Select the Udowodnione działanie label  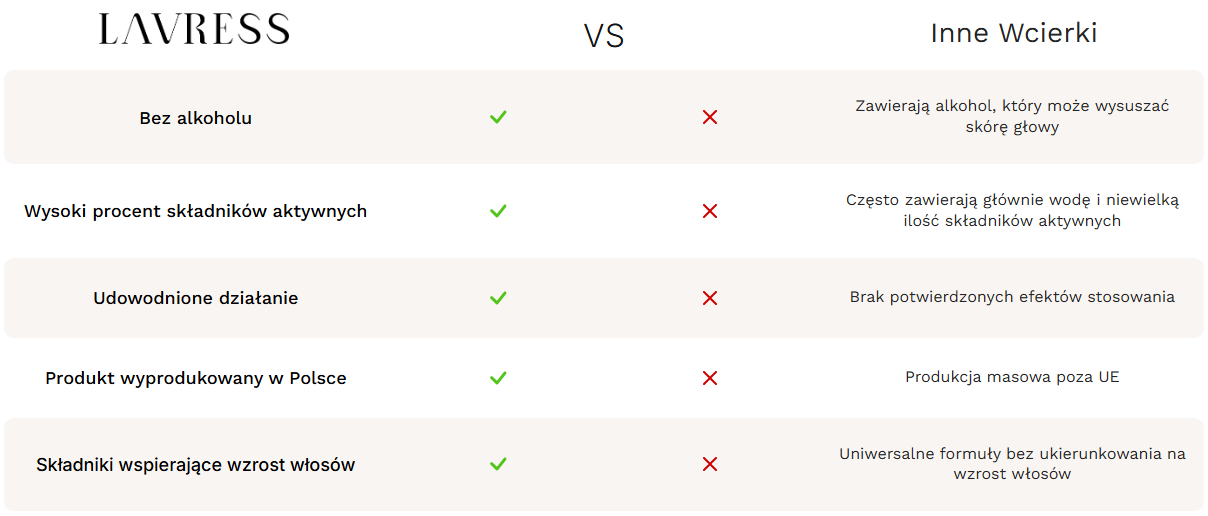click(195, 298)
